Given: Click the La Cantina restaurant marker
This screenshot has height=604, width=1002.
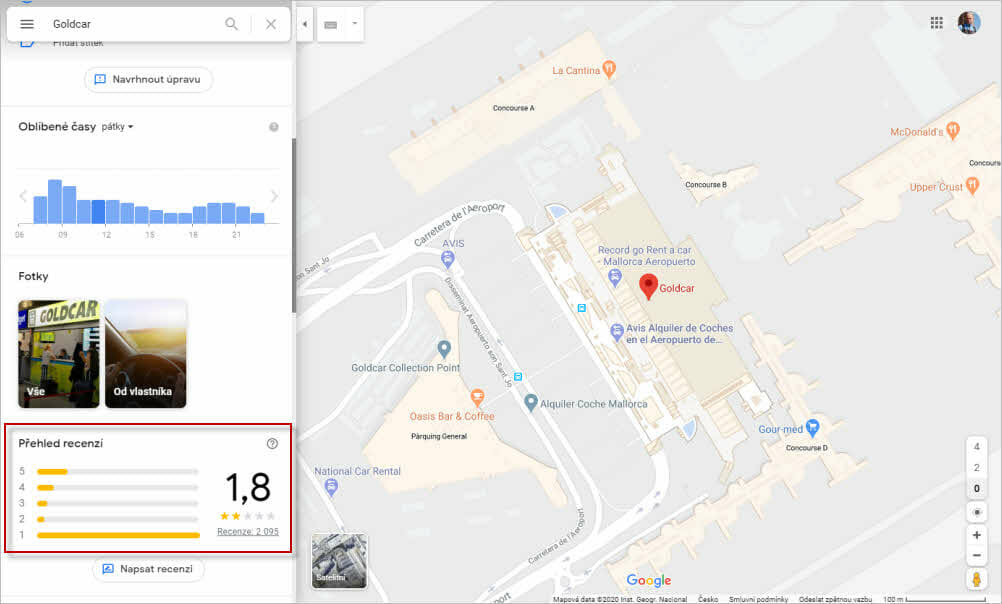Looking at the screenshot, I should click(610, 69).
